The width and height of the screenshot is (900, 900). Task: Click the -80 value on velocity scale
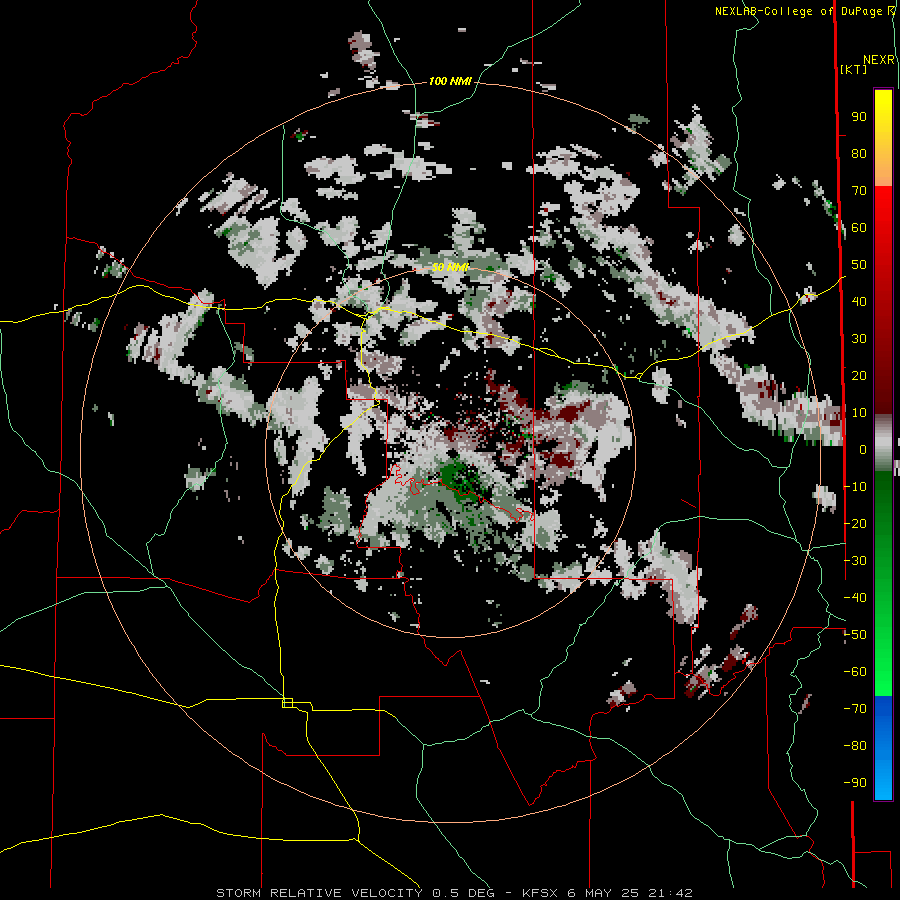[855, 746]
